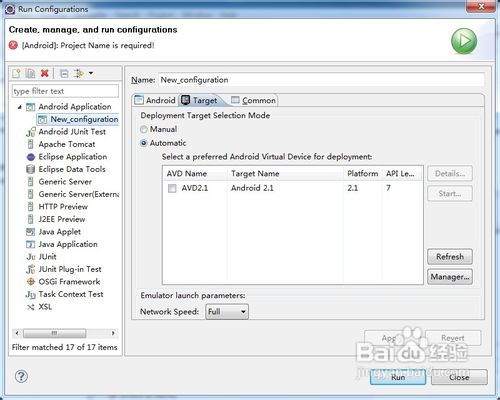Click the HTTP Preview icon

(x=30, y=207)
